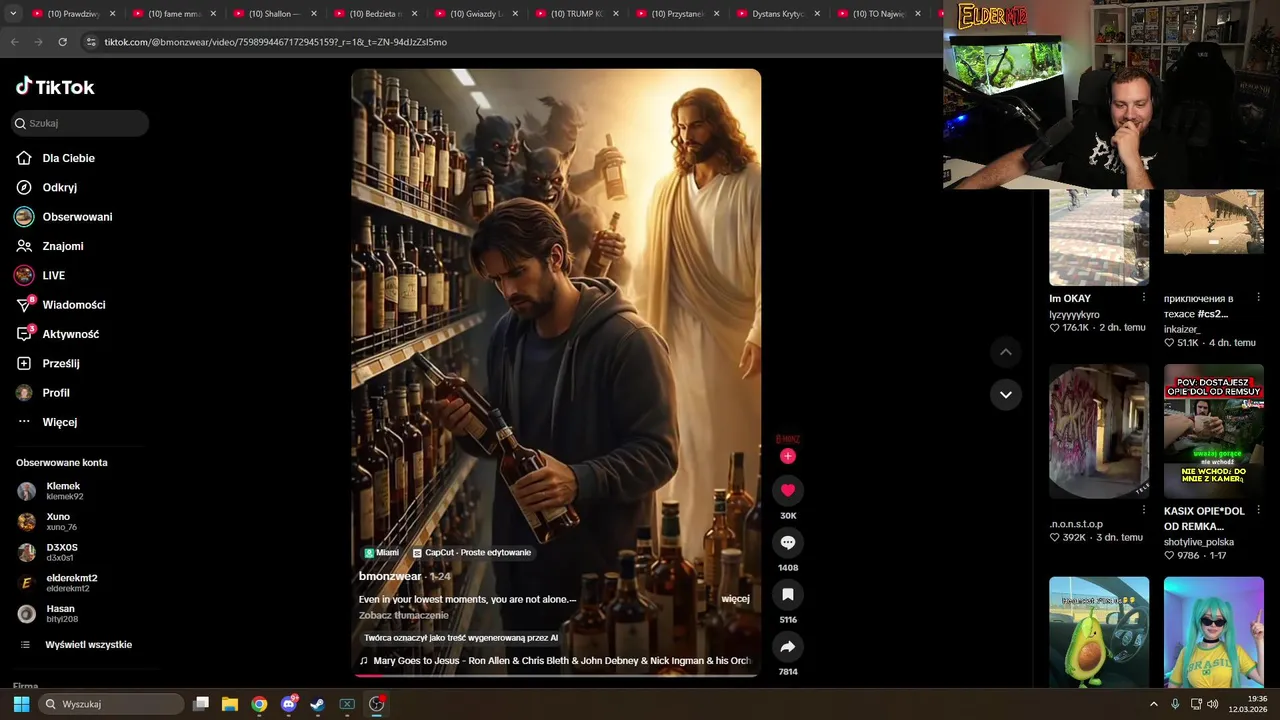The width and height of the screenshot is (1280, 720).
Task: Focus the Szukaj search field
Action: (x=80, y=123)
